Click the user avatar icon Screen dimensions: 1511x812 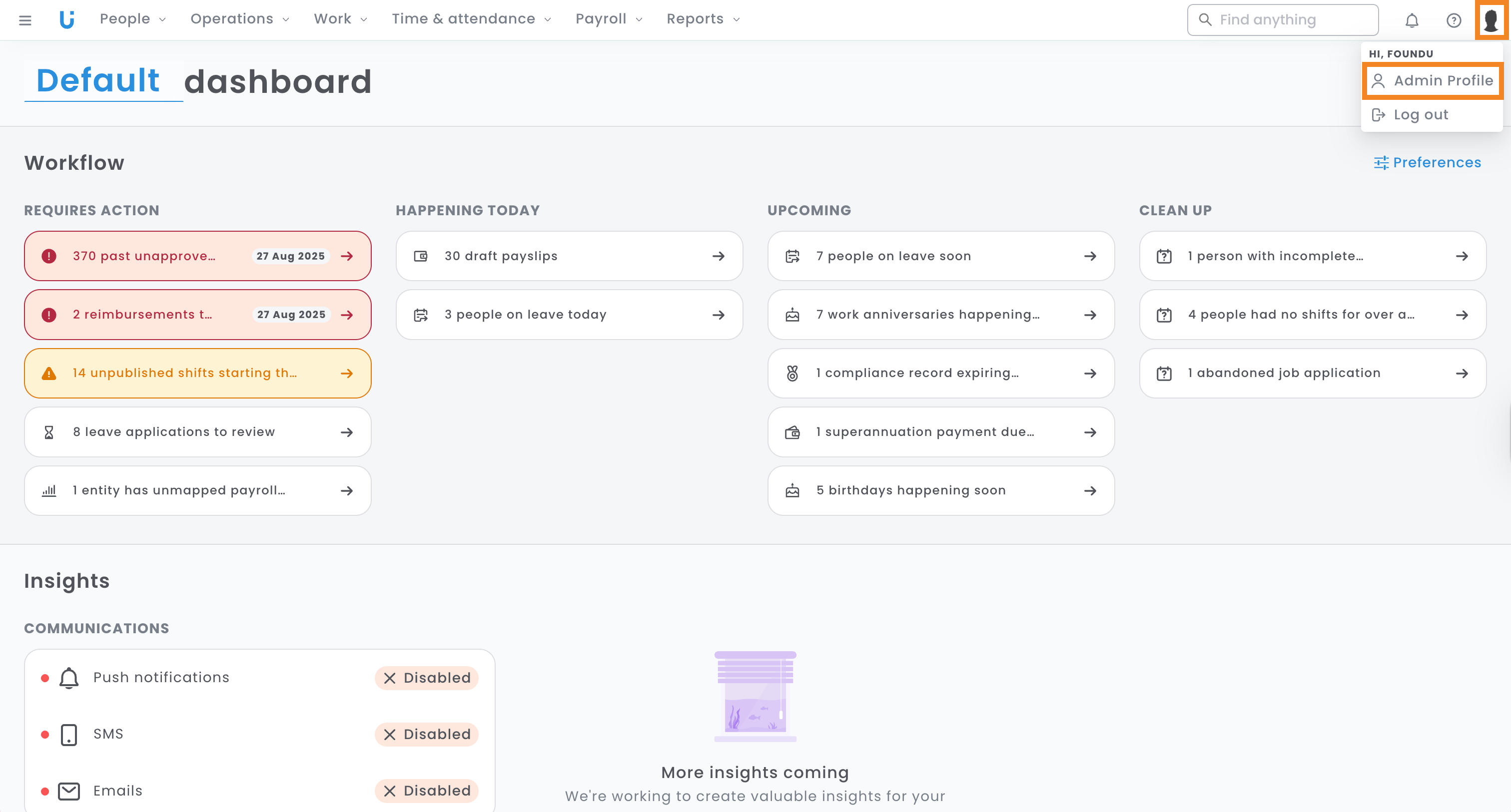(1491, 20)
